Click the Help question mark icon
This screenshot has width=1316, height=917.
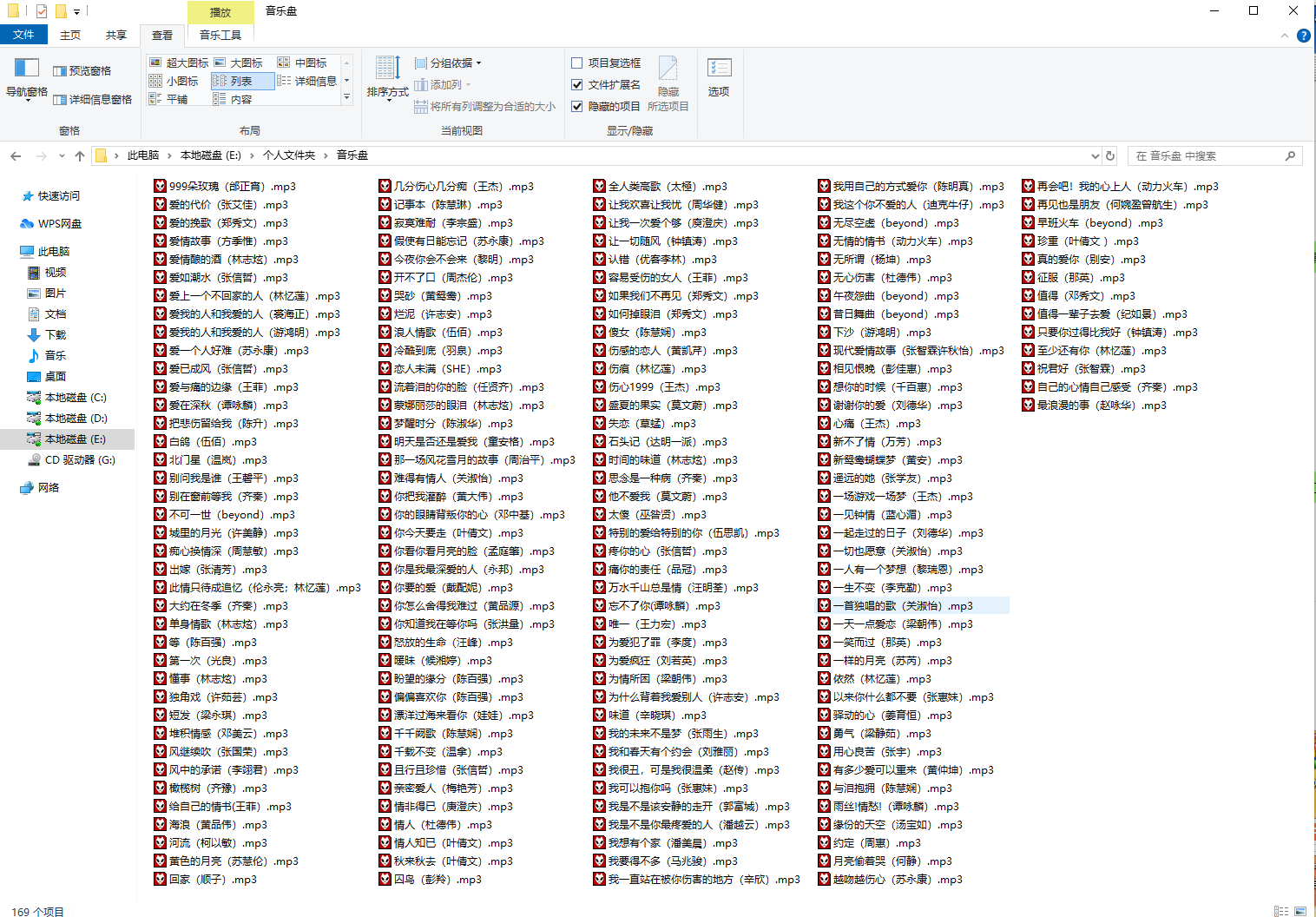point(1303,36)
